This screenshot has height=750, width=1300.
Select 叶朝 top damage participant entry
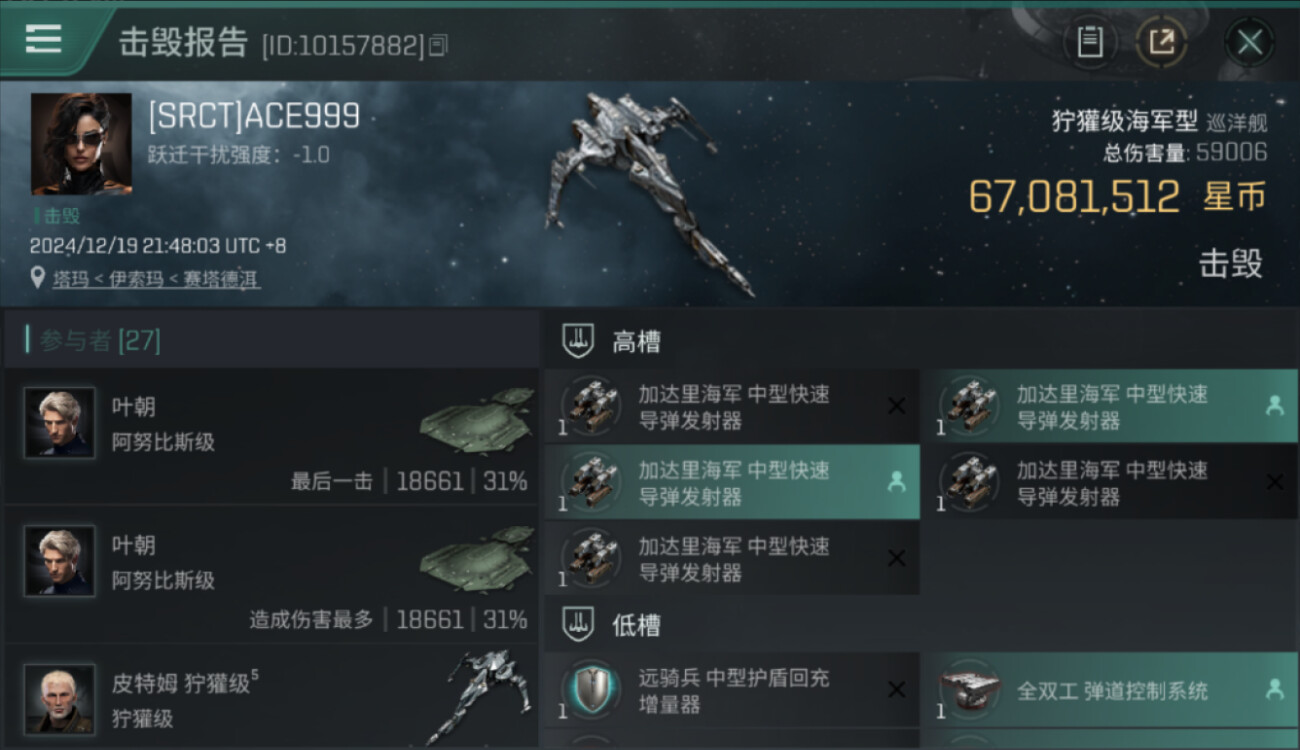[271, 574]
